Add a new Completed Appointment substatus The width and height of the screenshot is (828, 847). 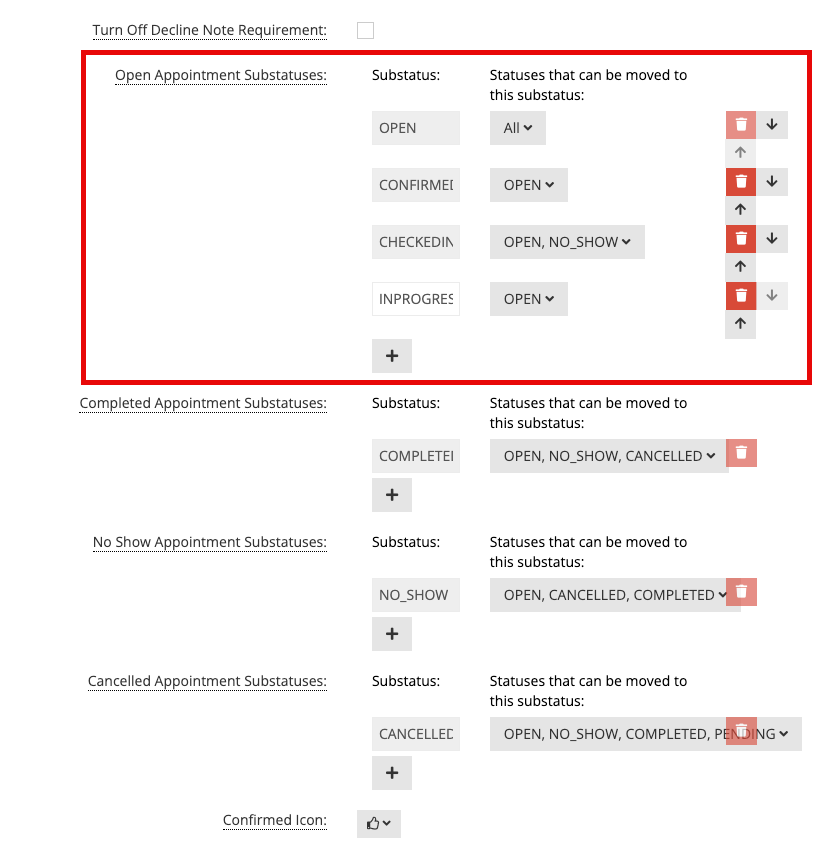tap(392, 495)
